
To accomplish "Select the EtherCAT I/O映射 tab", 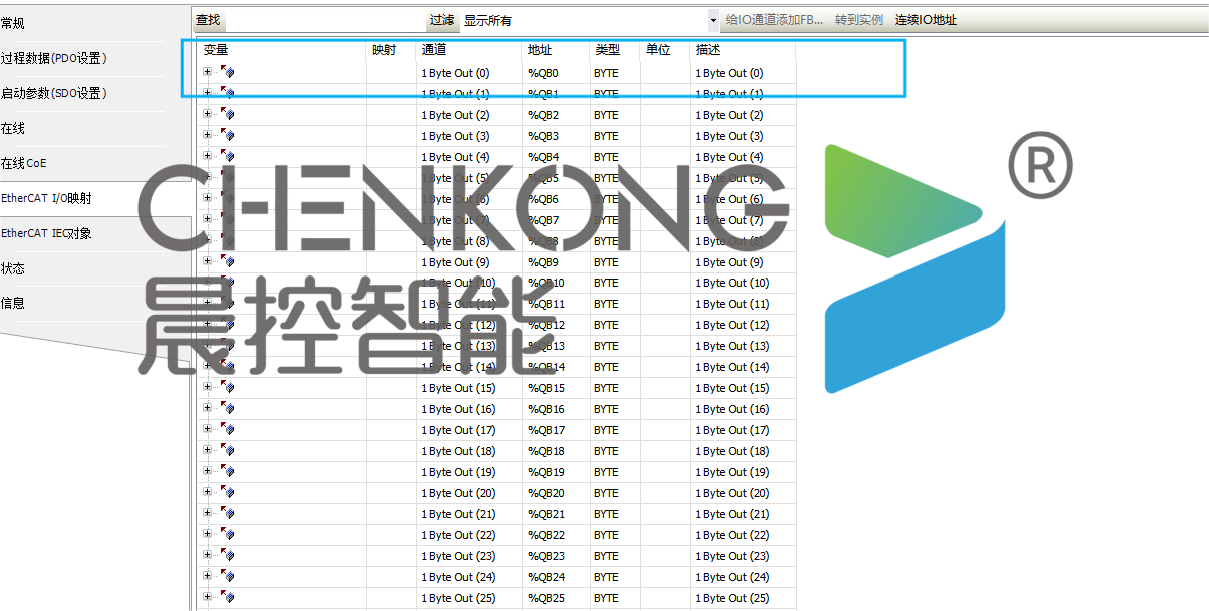I will [x=96, y=198].
